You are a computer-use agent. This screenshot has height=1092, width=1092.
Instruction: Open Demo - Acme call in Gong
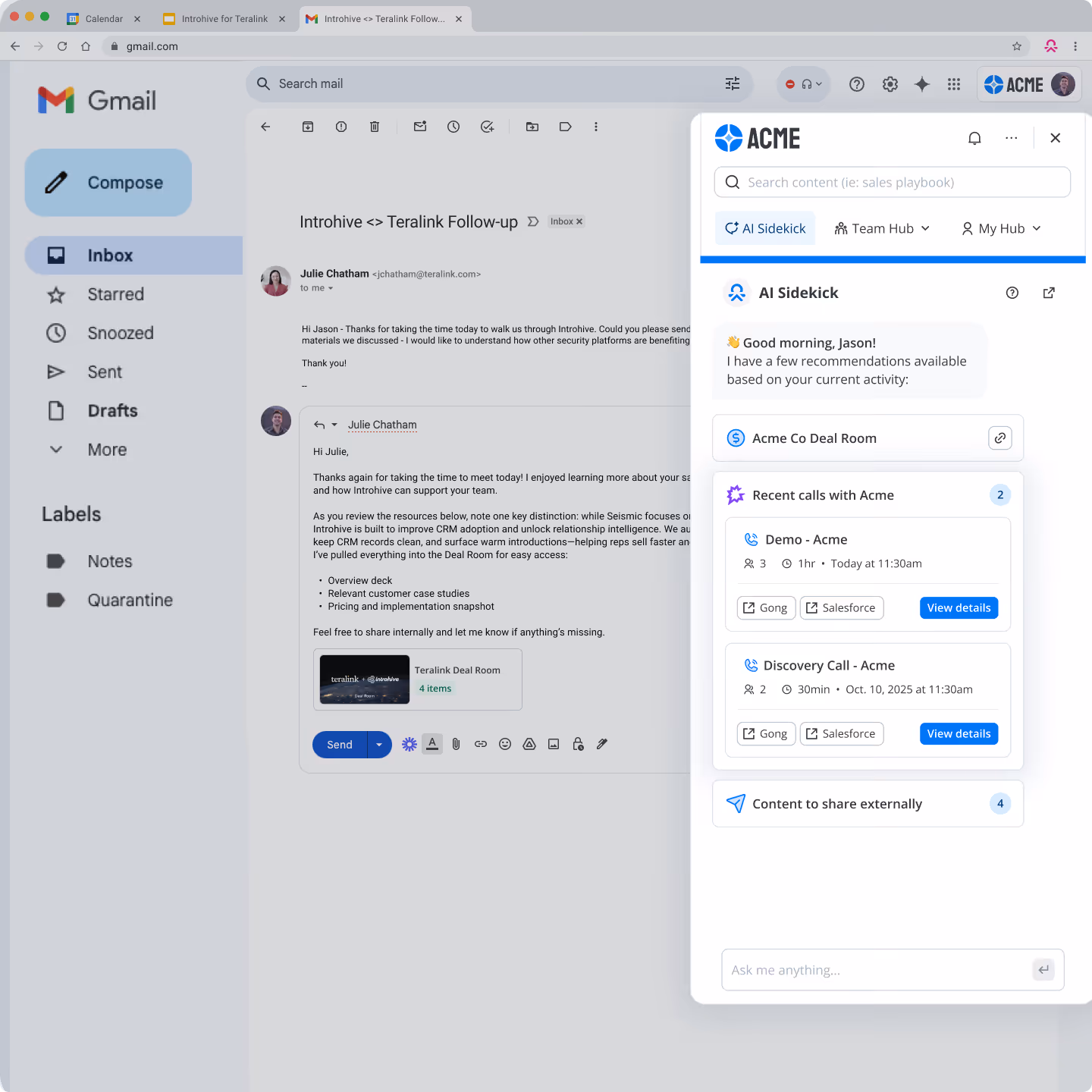point(766,607)
